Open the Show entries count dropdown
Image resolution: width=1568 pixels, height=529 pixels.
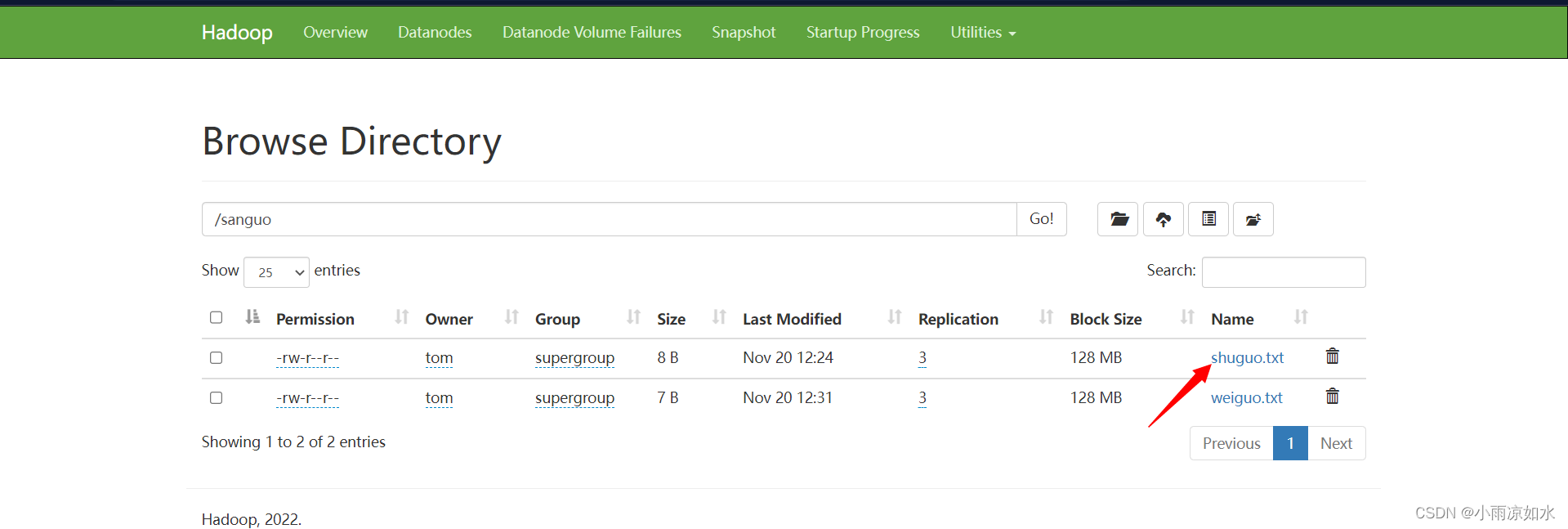point(276,272)
